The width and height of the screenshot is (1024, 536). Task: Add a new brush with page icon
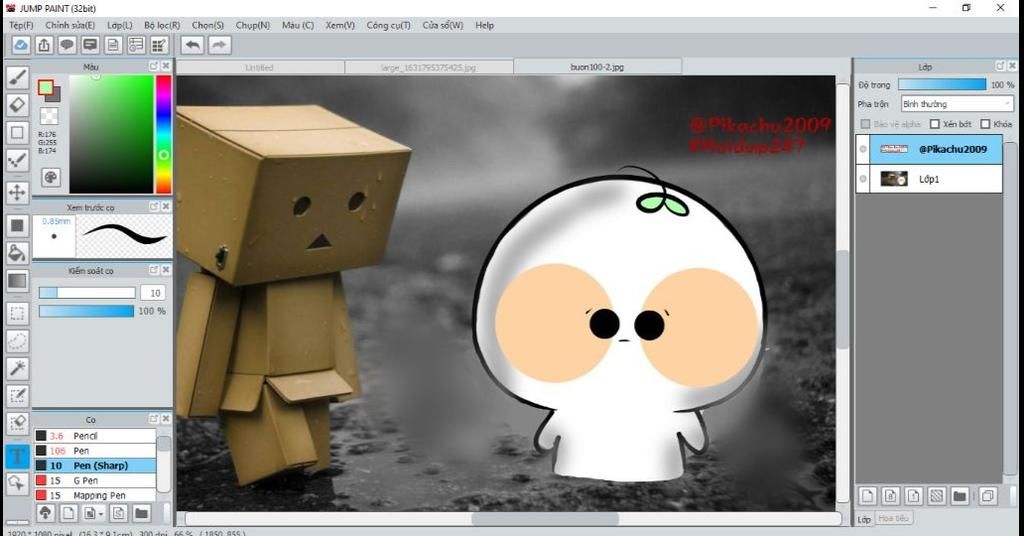click(x=68, y=513)
